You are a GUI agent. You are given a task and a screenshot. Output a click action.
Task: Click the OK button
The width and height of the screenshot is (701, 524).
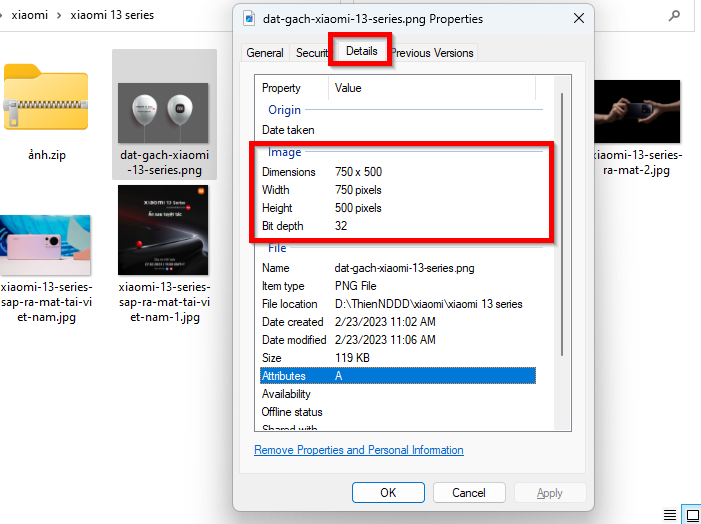pyautogui.click(x=388, y=493)
